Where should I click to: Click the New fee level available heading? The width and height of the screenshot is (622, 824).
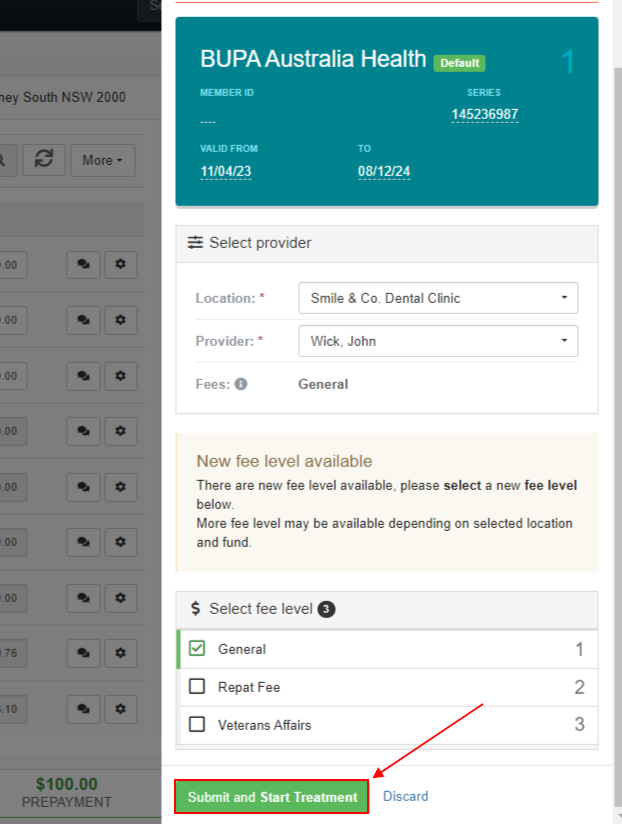point(284,461)
